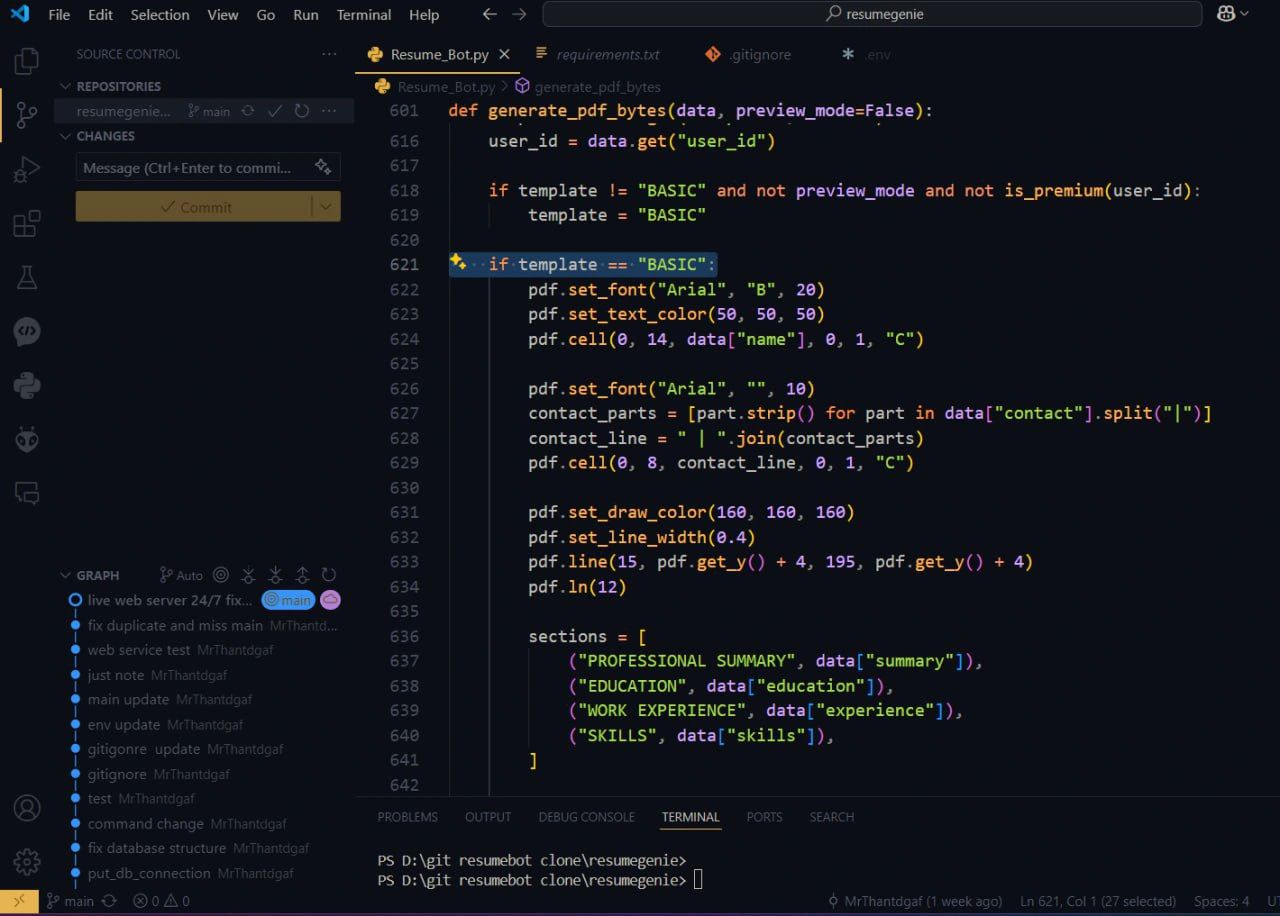Screen dimensions: 1280x916
Task: Open more actions for resumegenie repository
Action: [x=330, y=111]
